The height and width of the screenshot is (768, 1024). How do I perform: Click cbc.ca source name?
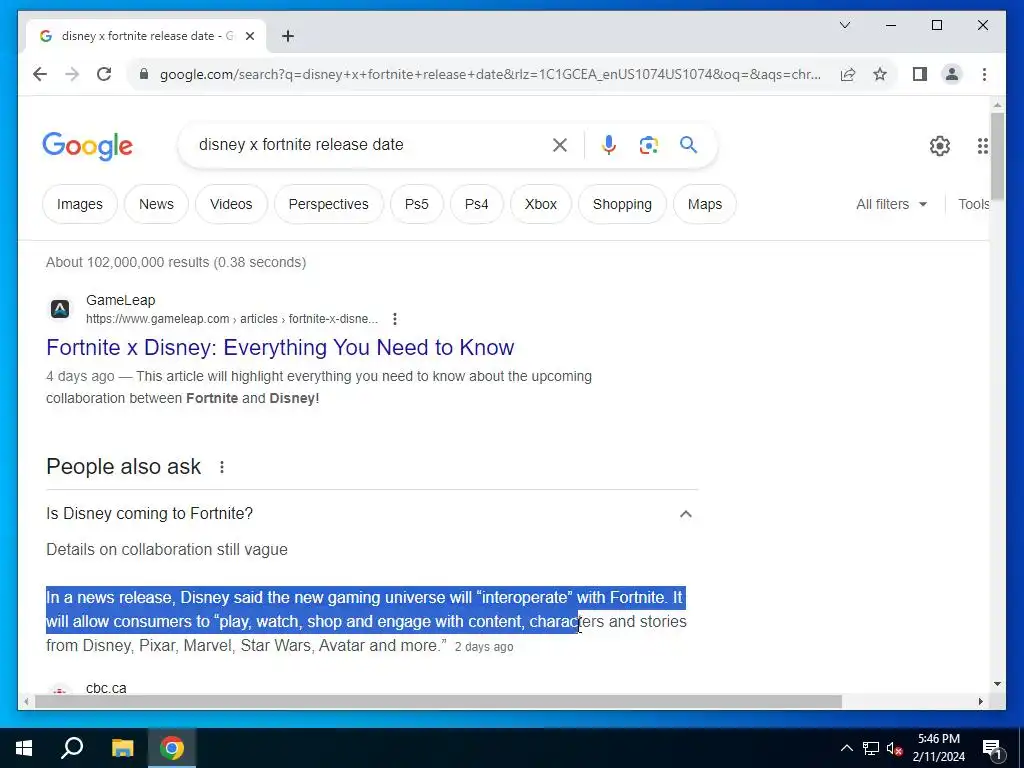pos(106,688)
